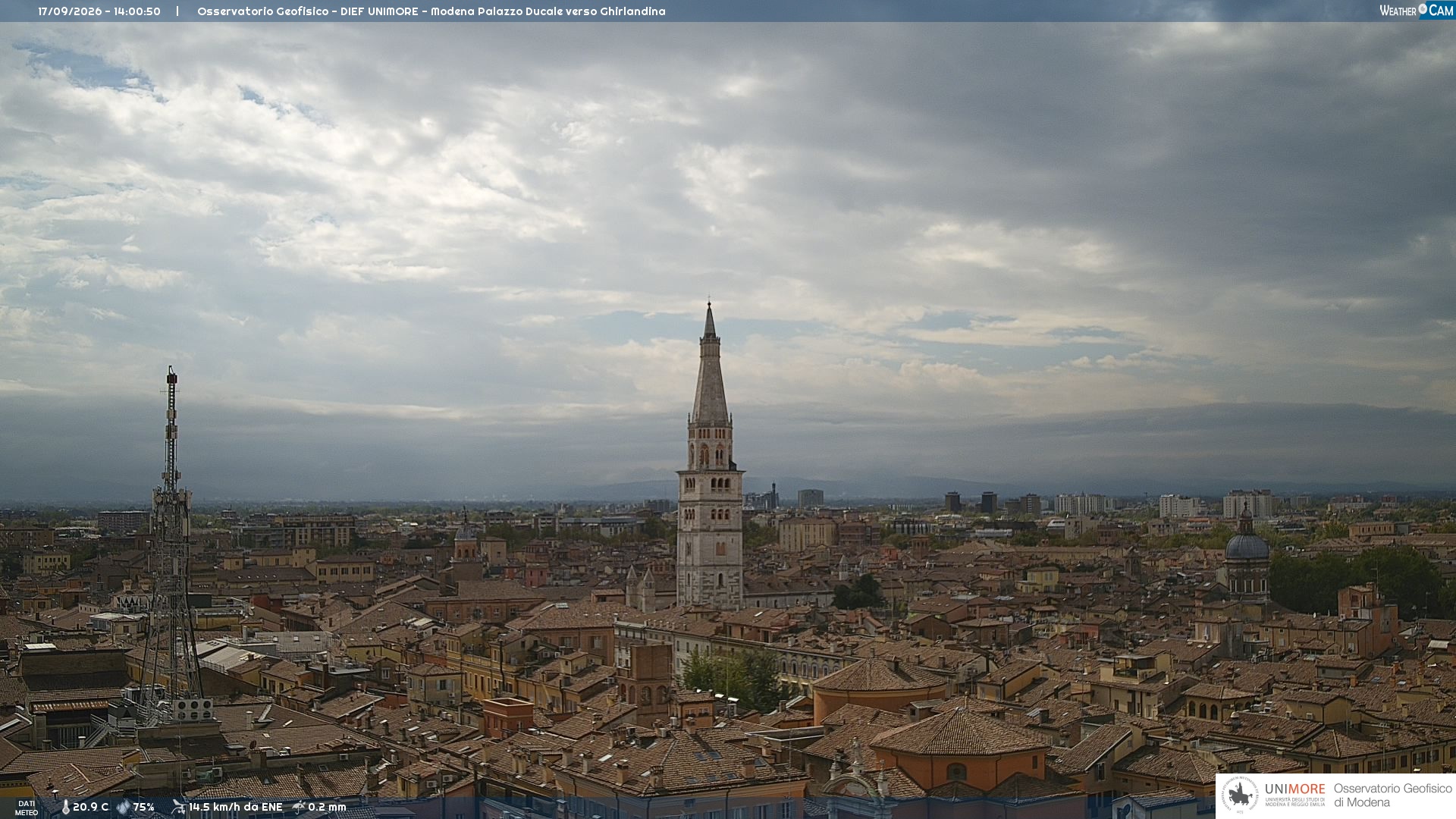This screenshot has width=1456, height=819.
Task: Click the 17/09/2026 - 14:00:50 timestamp
Action: click(x=99, y=11)
